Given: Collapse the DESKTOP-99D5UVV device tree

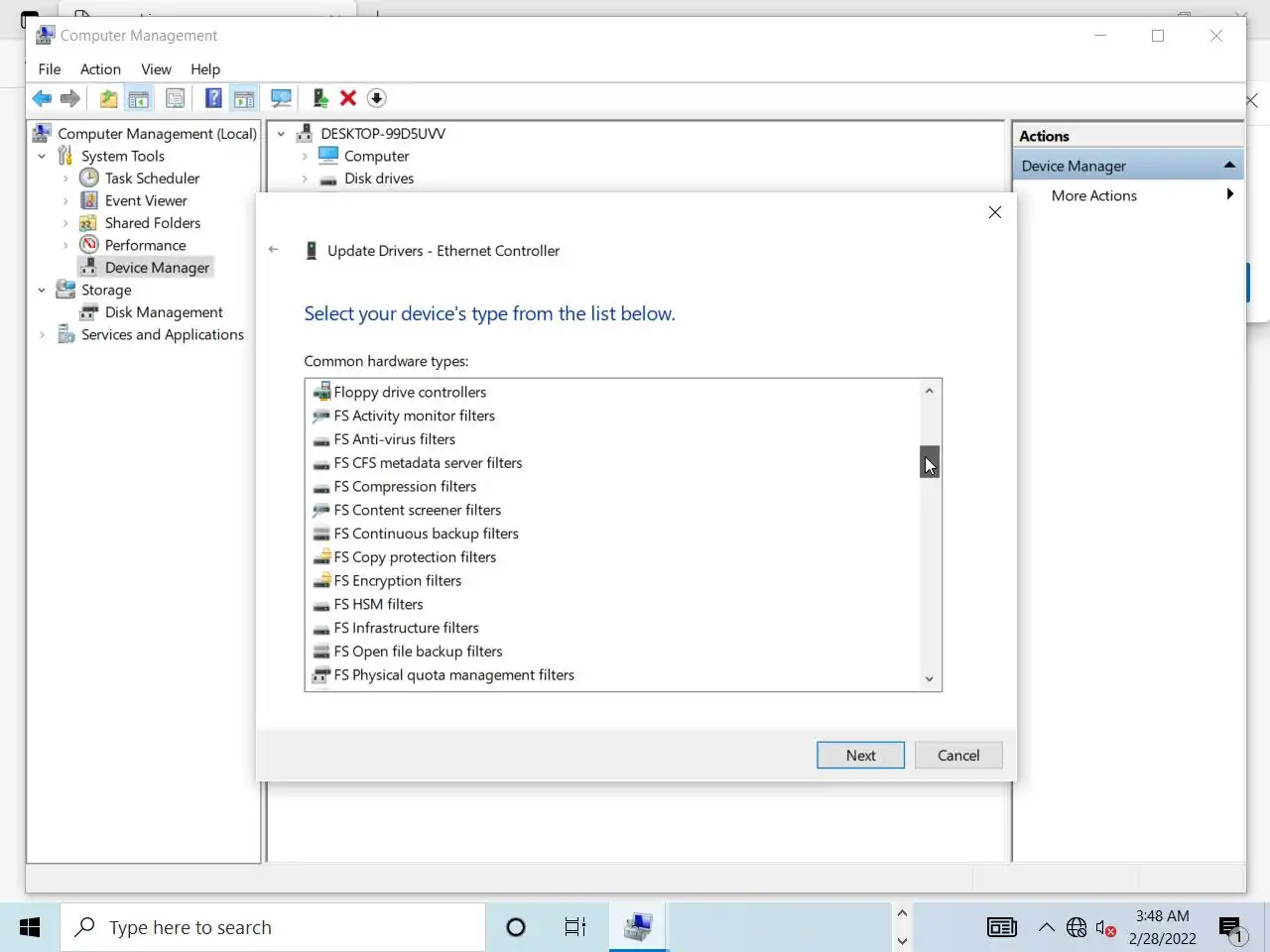Looking at the screenshot, I should coord(281,134).
